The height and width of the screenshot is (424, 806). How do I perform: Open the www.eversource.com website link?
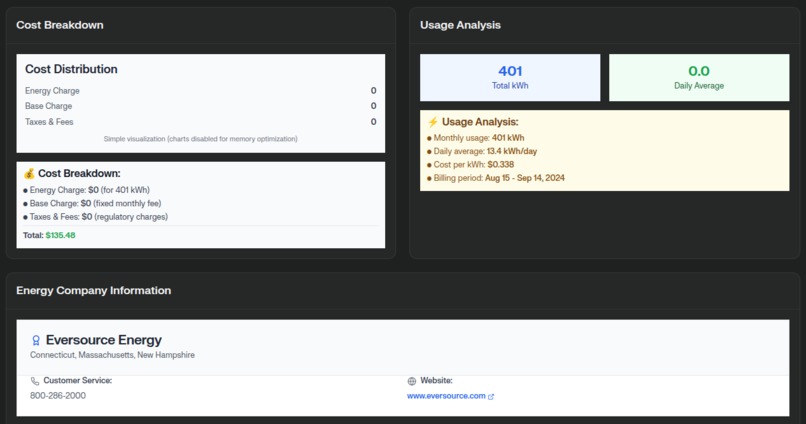(446, 396)
